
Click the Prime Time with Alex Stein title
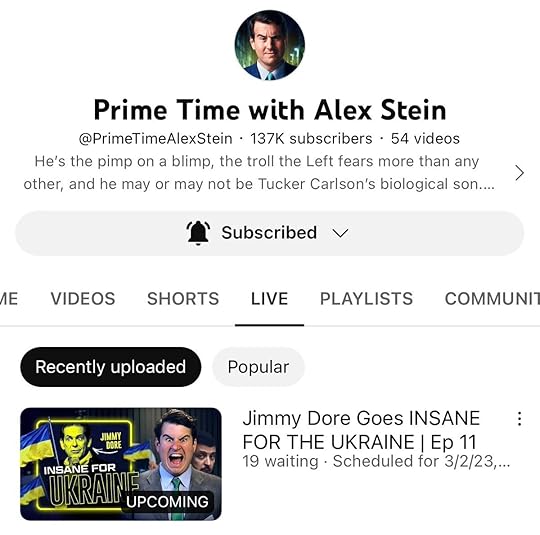[x=270, y=110]
